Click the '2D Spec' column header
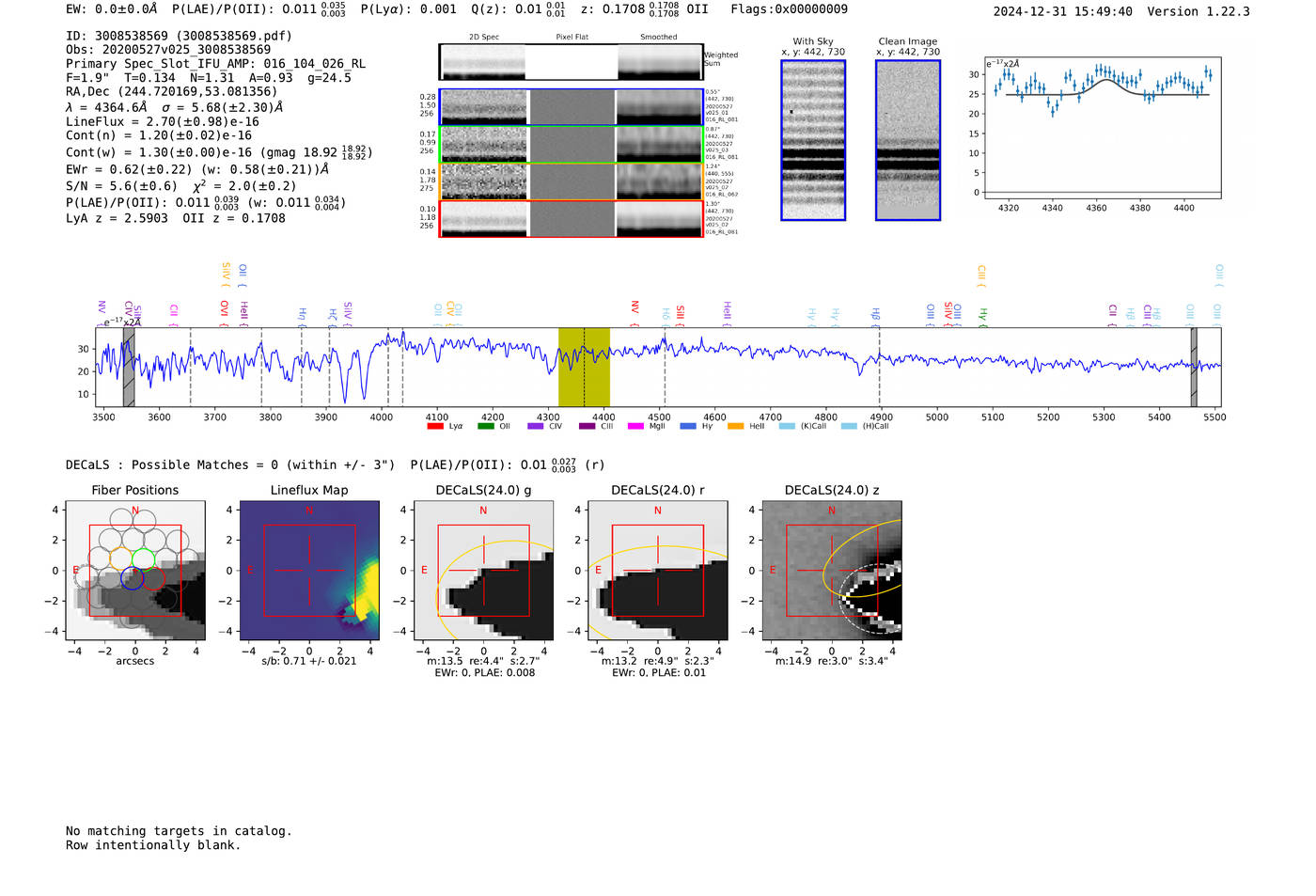The image size is (1316, 896). tap(484, 37)
